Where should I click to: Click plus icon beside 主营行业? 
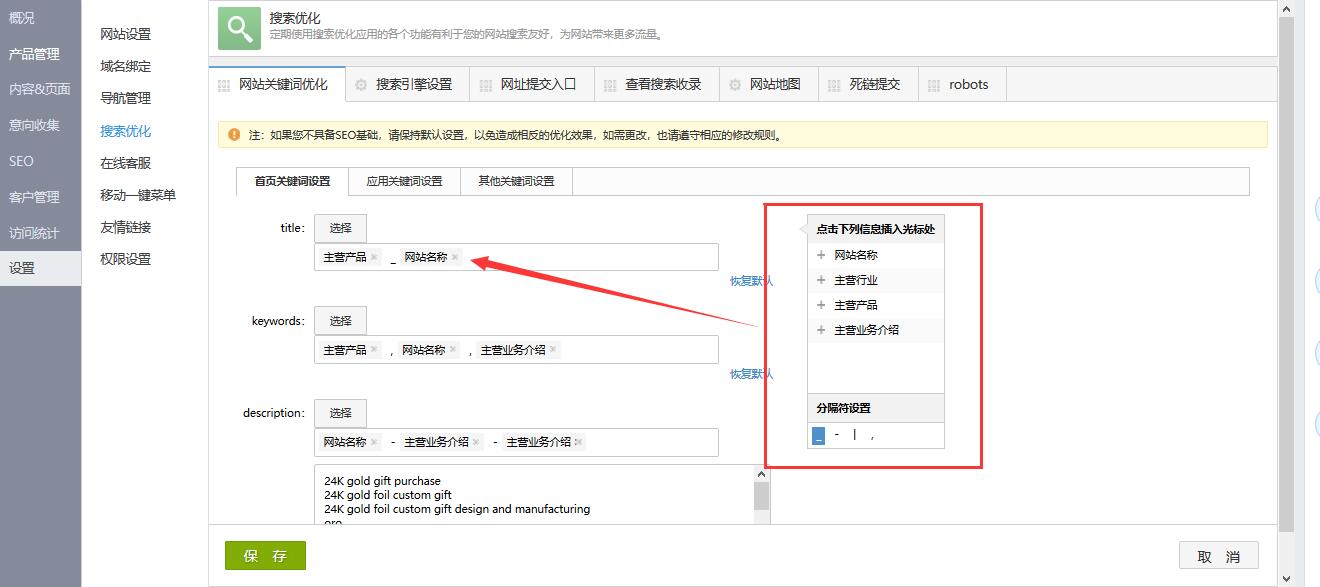coord(821,280)
